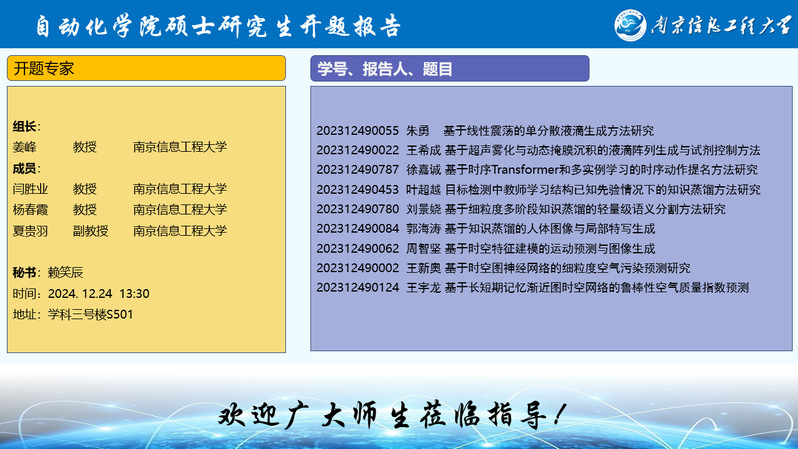Click the group leader name 姜峰
This screenshot has height=449, width=798.
(24, 147)
